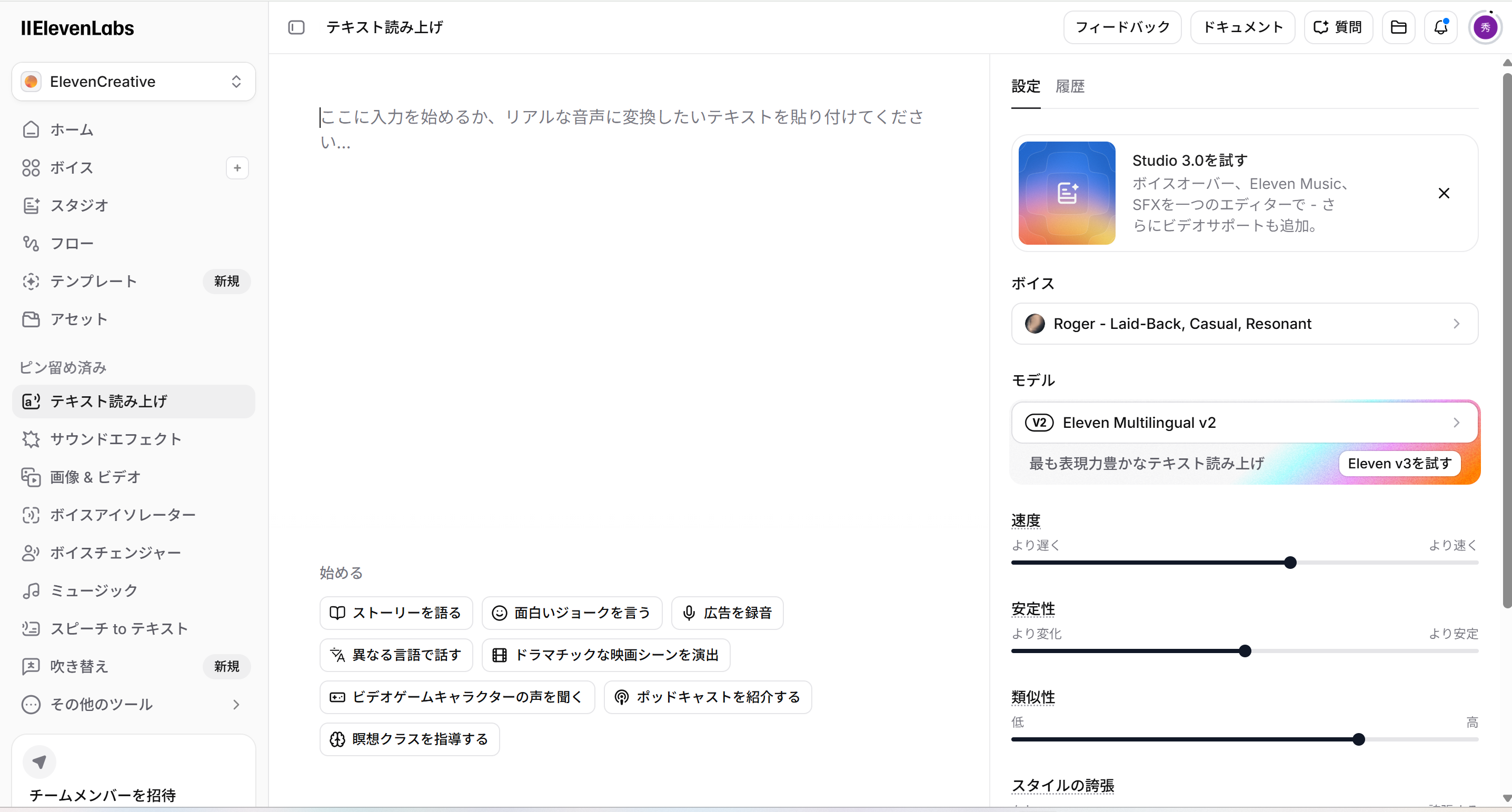Click the ボイス voices icon
Image resolution: width=1512 pixels, height=812 pixels.
tap(31, 168)
